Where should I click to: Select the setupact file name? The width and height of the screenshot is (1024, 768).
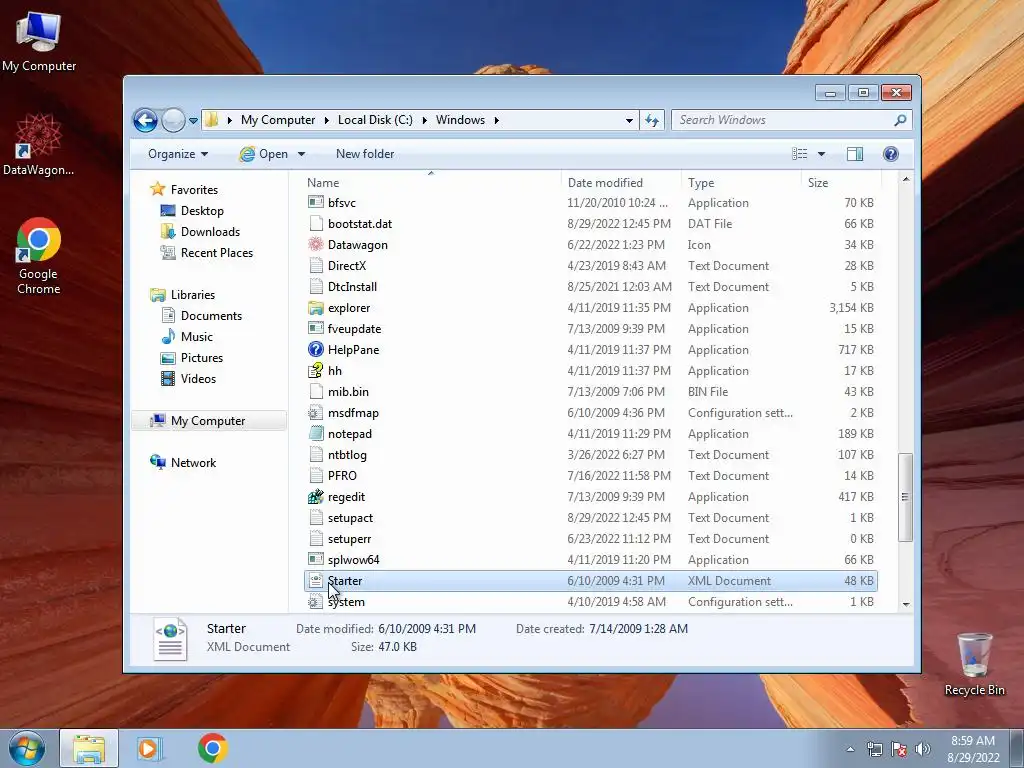[x=351, y=518]
